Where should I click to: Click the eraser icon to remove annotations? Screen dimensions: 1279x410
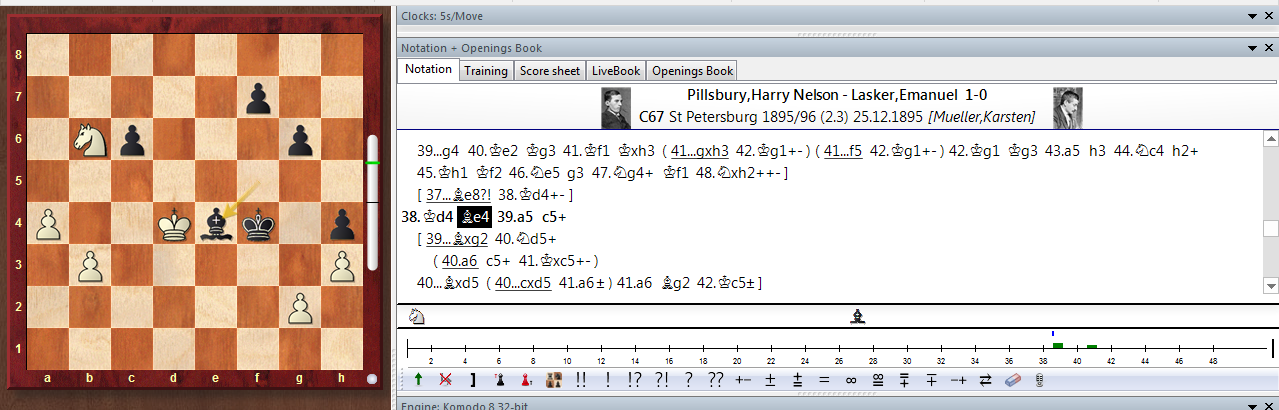1012,380
